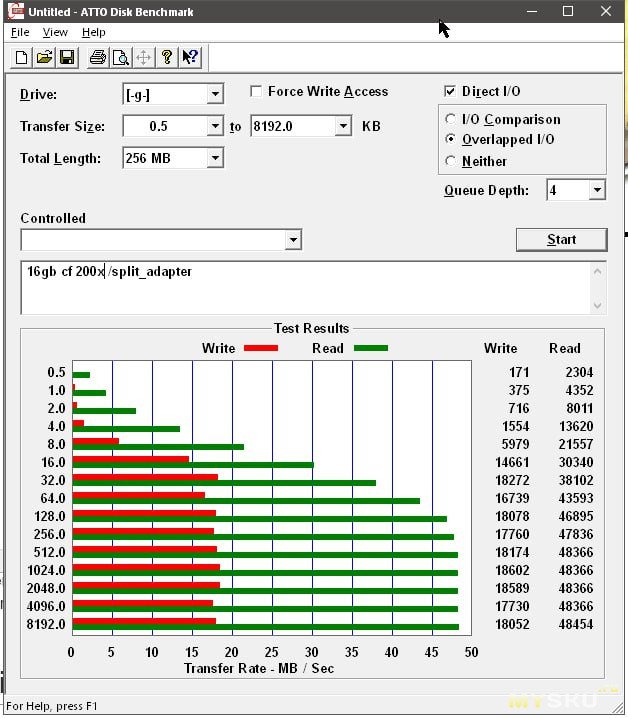Open the View menu
Image resolution: width=628 pixels, height=718 pixels.
[x=55, y=32]
